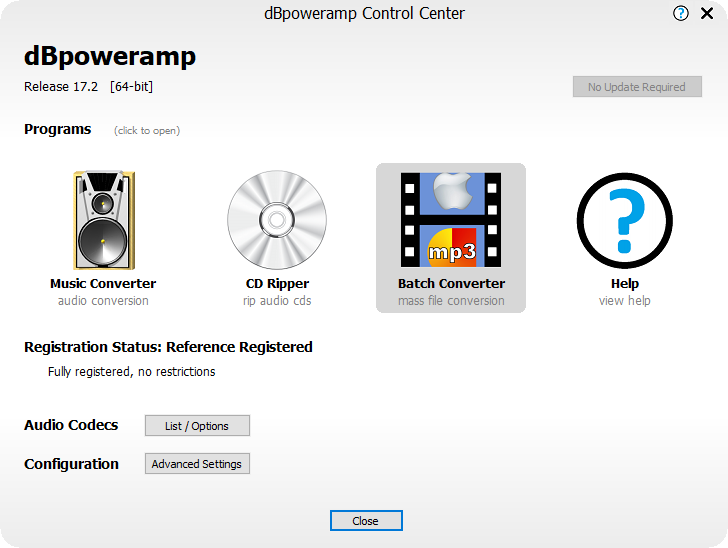
Task: Click the 'audio conversion' subtitle text
Action: click(x=103, y=301)
